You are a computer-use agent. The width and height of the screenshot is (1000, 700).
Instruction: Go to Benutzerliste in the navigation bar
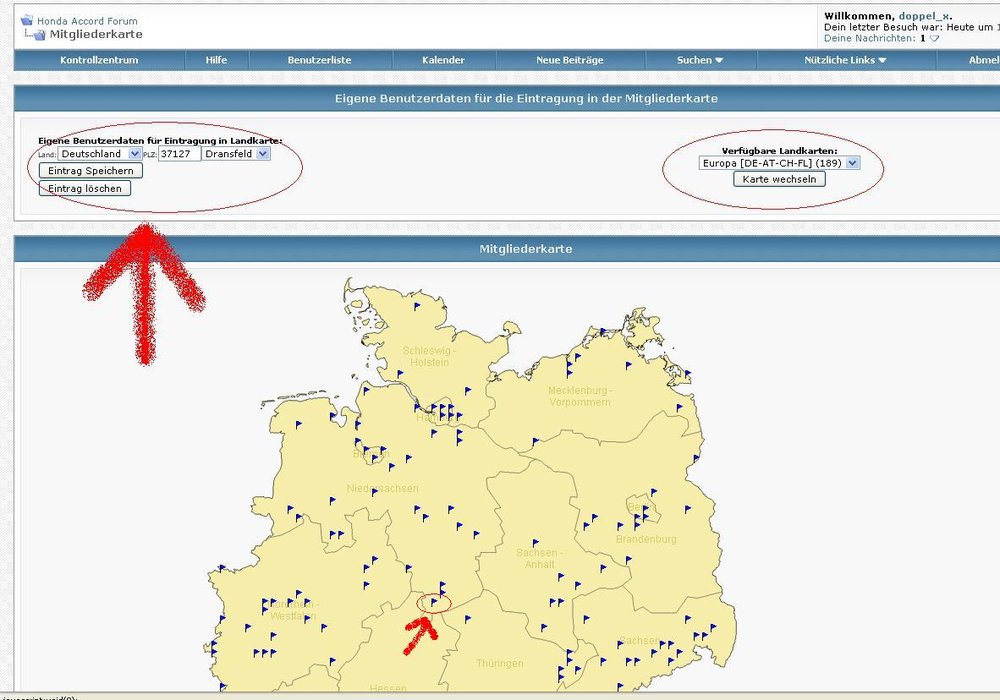pyautogui.click(x=319, y=60)
